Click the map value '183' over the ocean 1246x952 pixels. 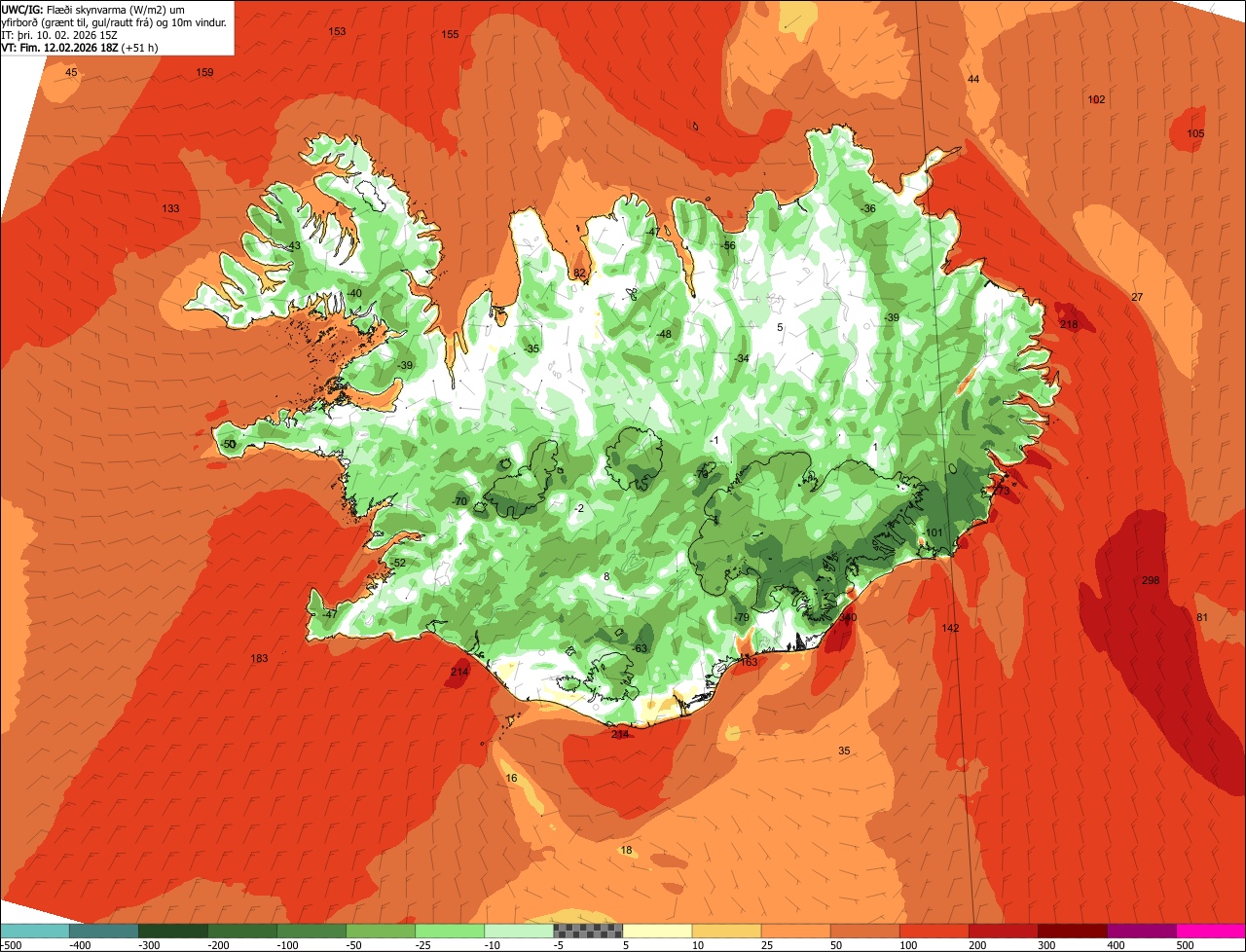tap(259, 659)
